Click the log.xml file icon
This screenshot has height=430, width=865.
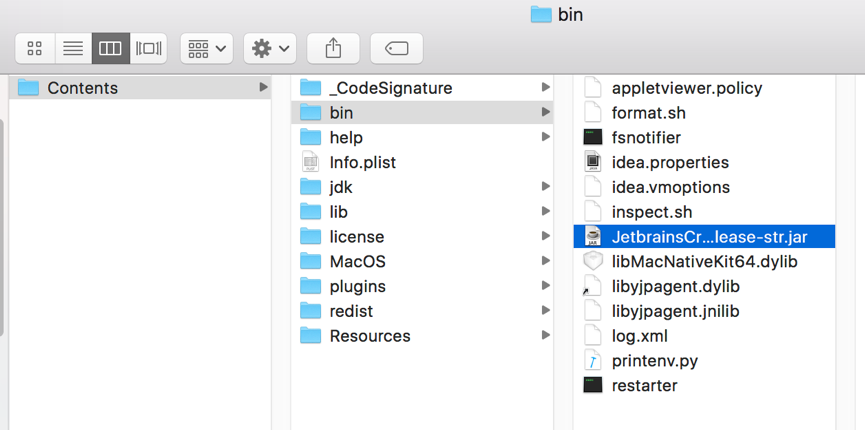[x=592, y=336]
